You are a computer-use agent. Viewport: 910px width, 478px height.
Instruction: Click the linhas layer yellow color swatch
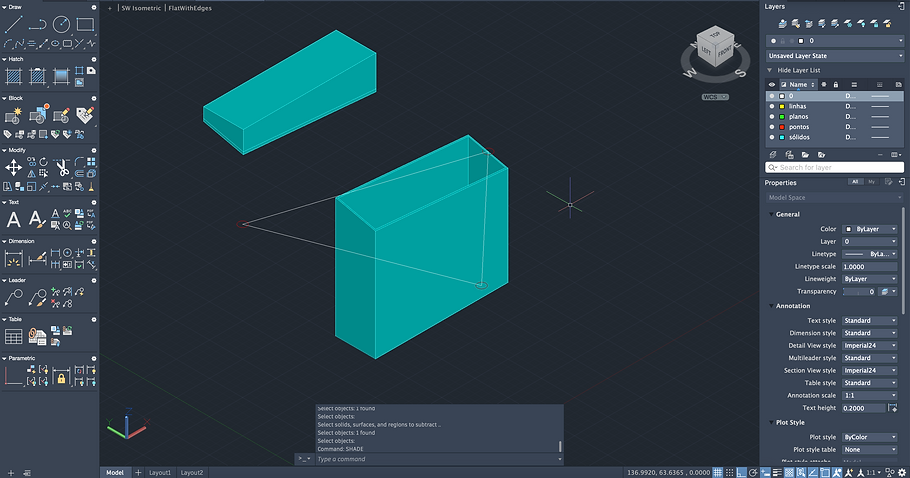pyautogui.click(x=782, y=107)
